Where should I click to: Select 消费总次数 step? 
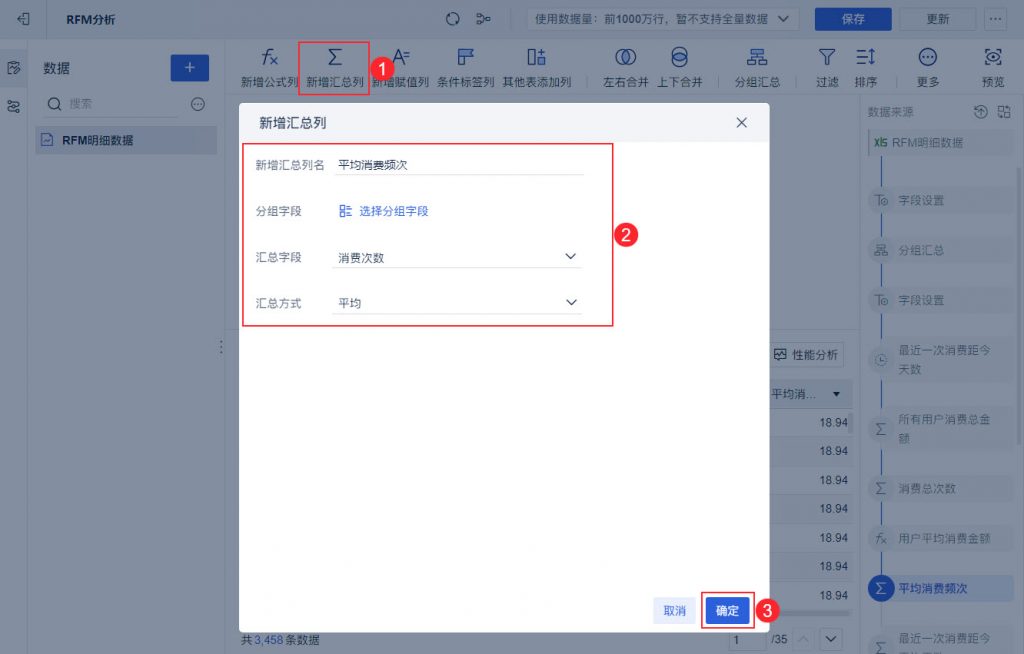940,489
